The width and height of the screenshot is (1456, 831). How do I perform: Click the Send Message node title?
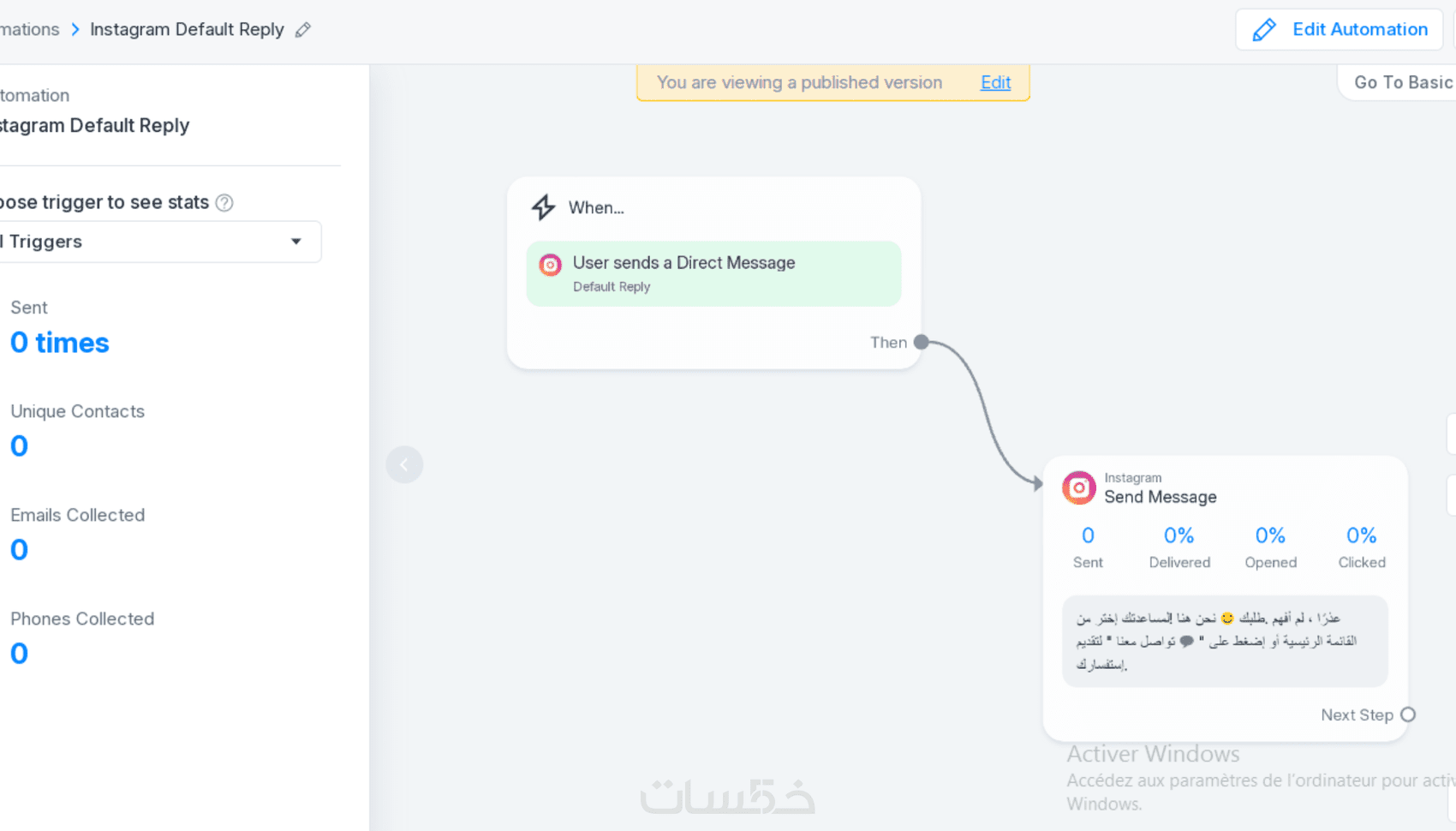pos(1160,497)
